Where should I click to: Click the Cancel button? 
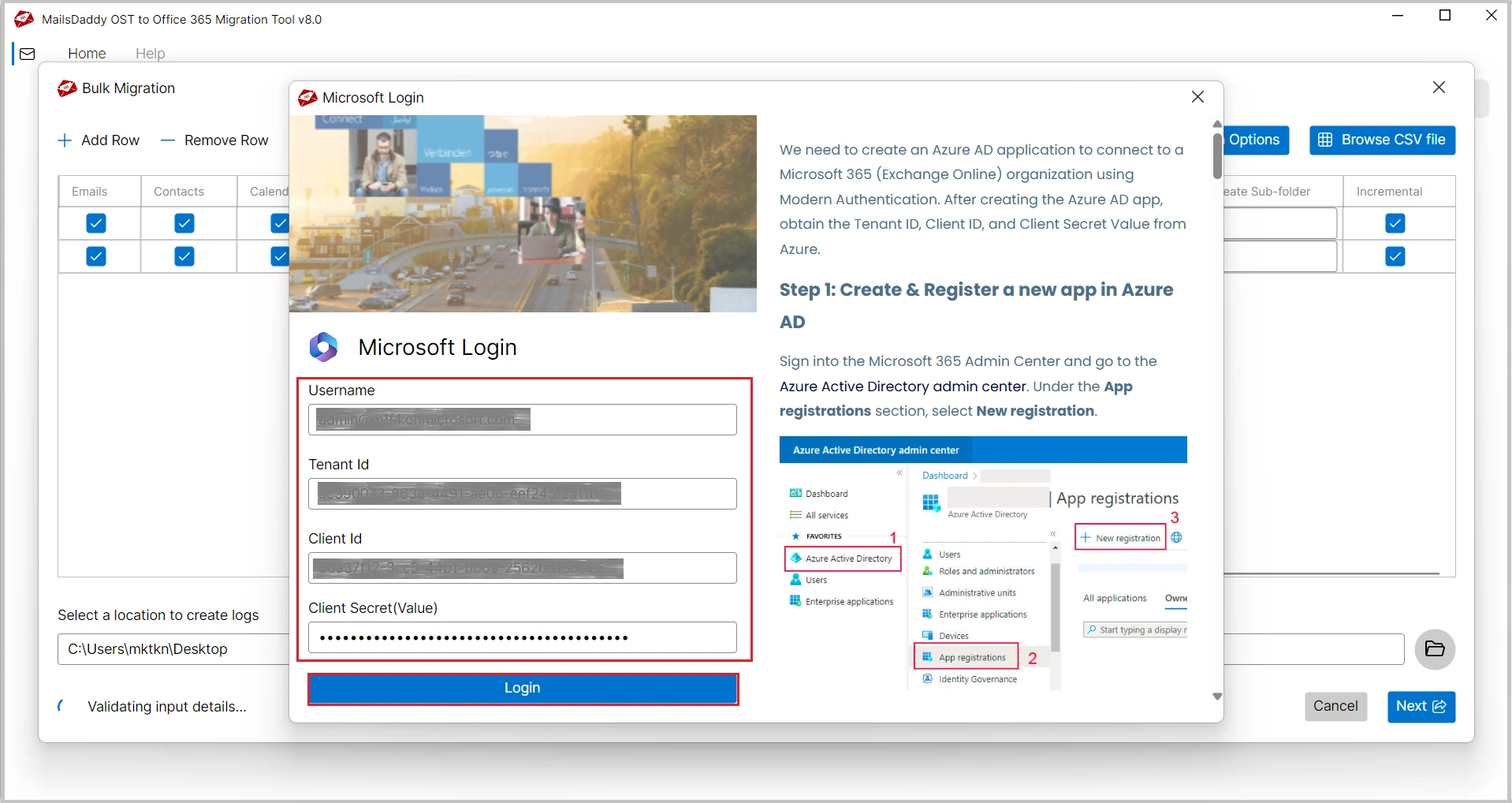[x=1335, y=706]
